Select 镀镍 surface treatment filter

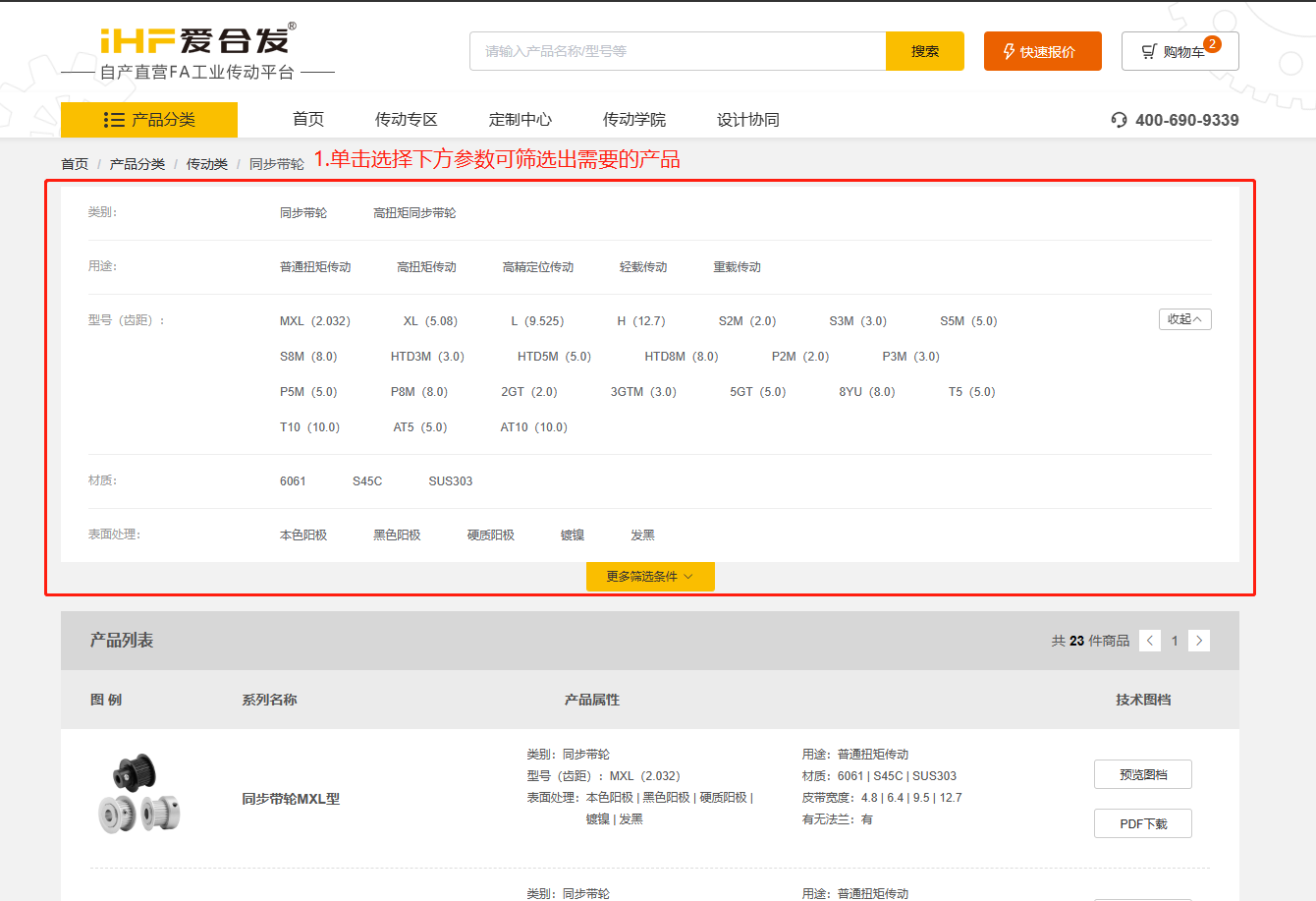point(572,535)
